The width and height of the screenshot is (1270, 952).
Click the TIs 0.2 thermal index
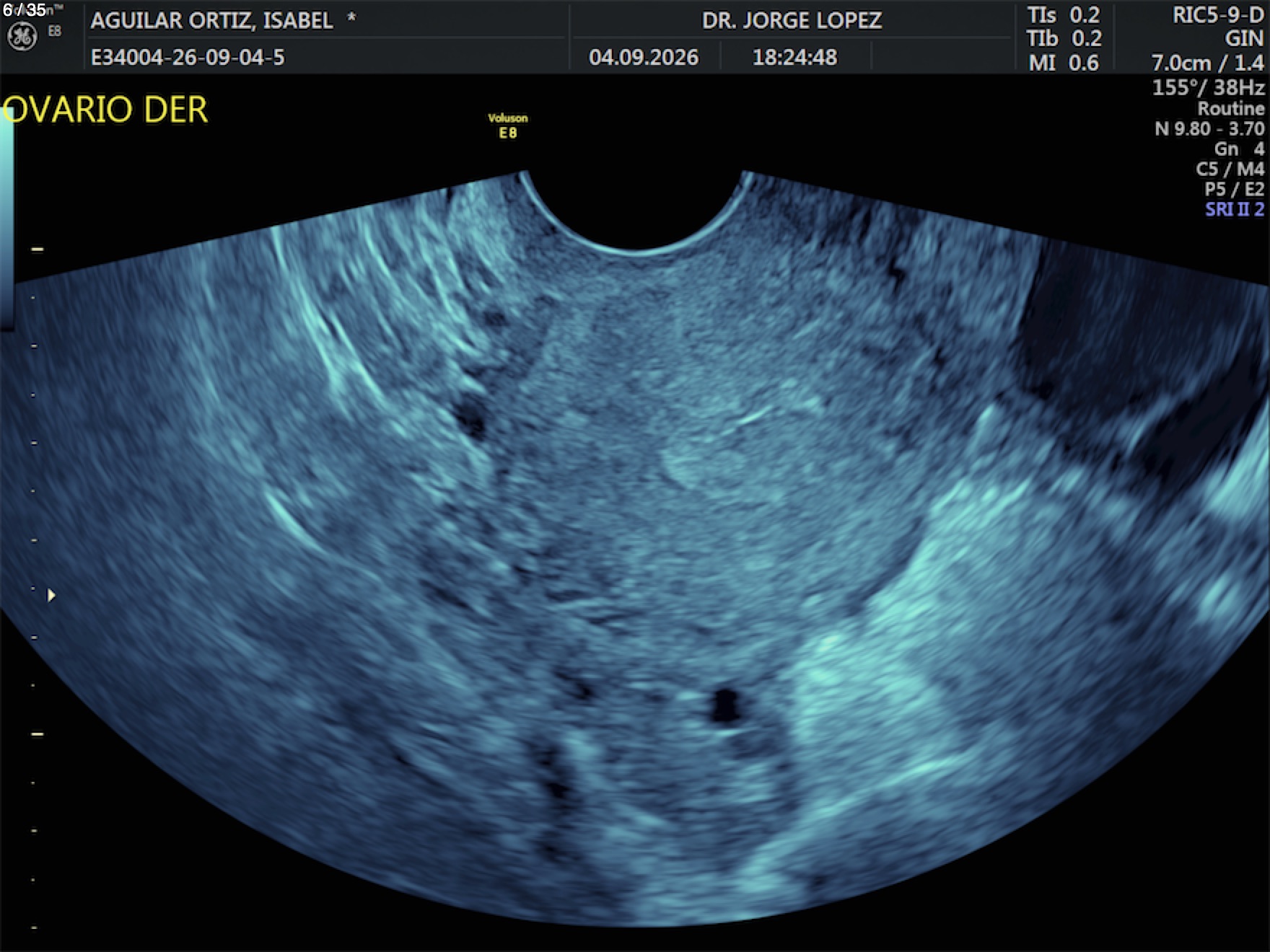[1064, 15]
